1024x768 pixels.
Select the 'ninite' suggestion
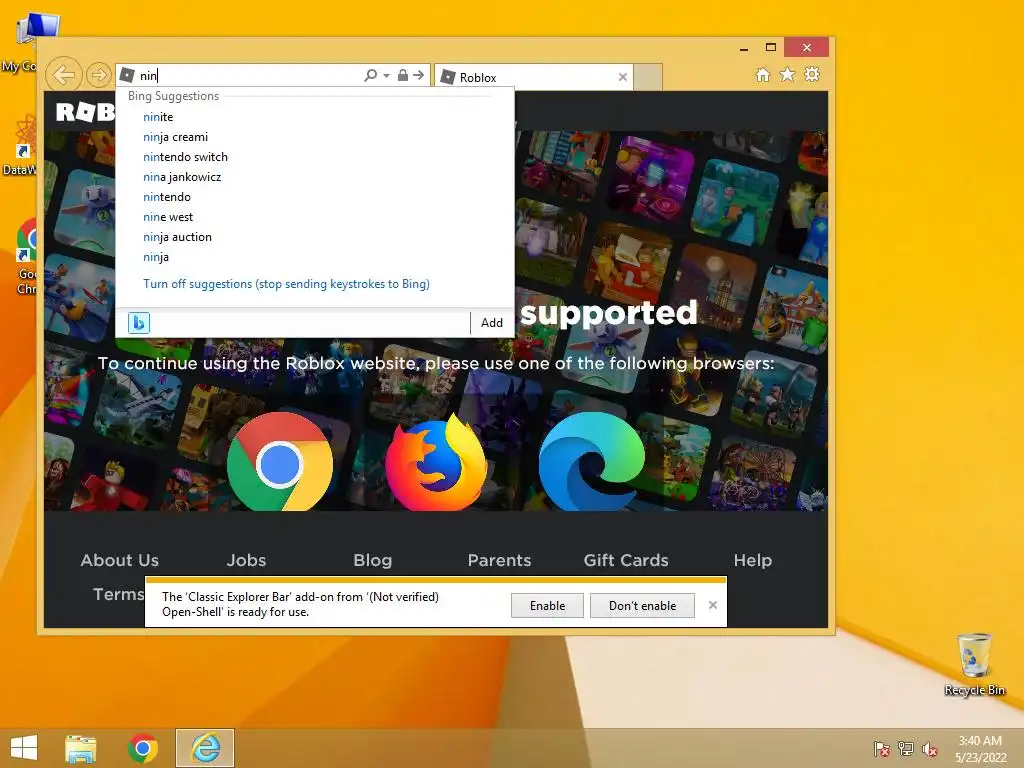[x=158, y=117]
